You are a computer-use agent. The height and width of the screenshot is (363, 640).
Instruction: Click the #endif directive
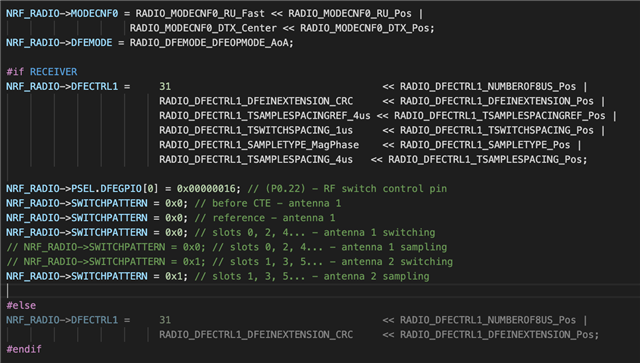(24, 349)
